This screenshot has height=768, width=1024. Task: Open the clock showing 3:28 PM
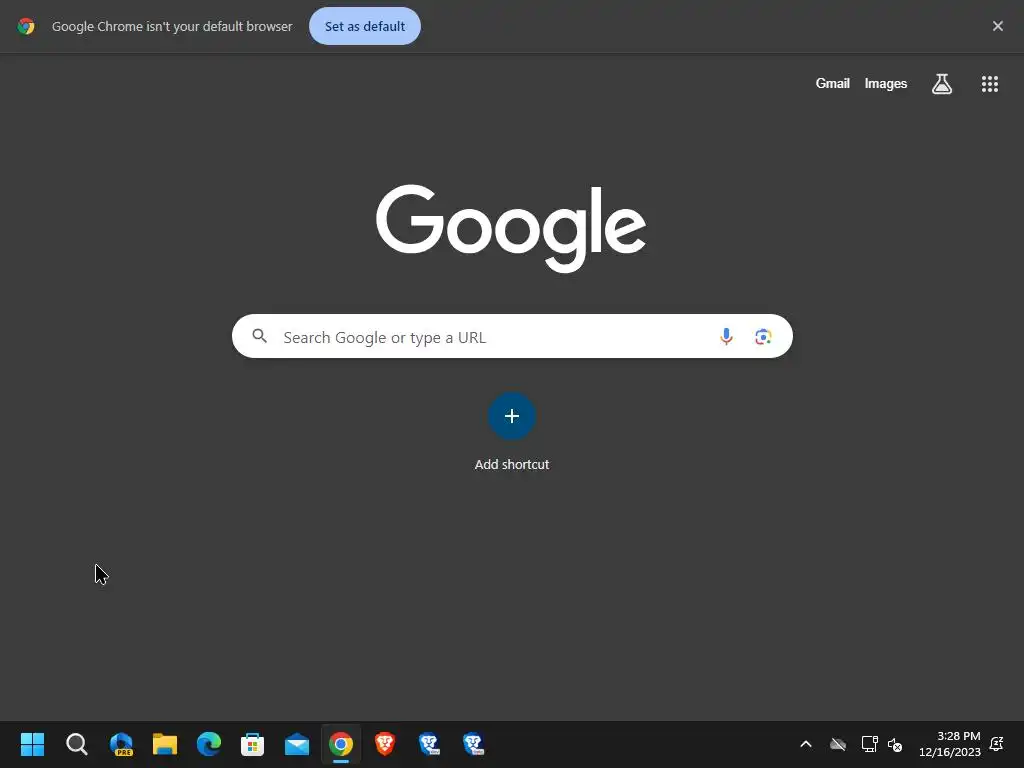950,744
